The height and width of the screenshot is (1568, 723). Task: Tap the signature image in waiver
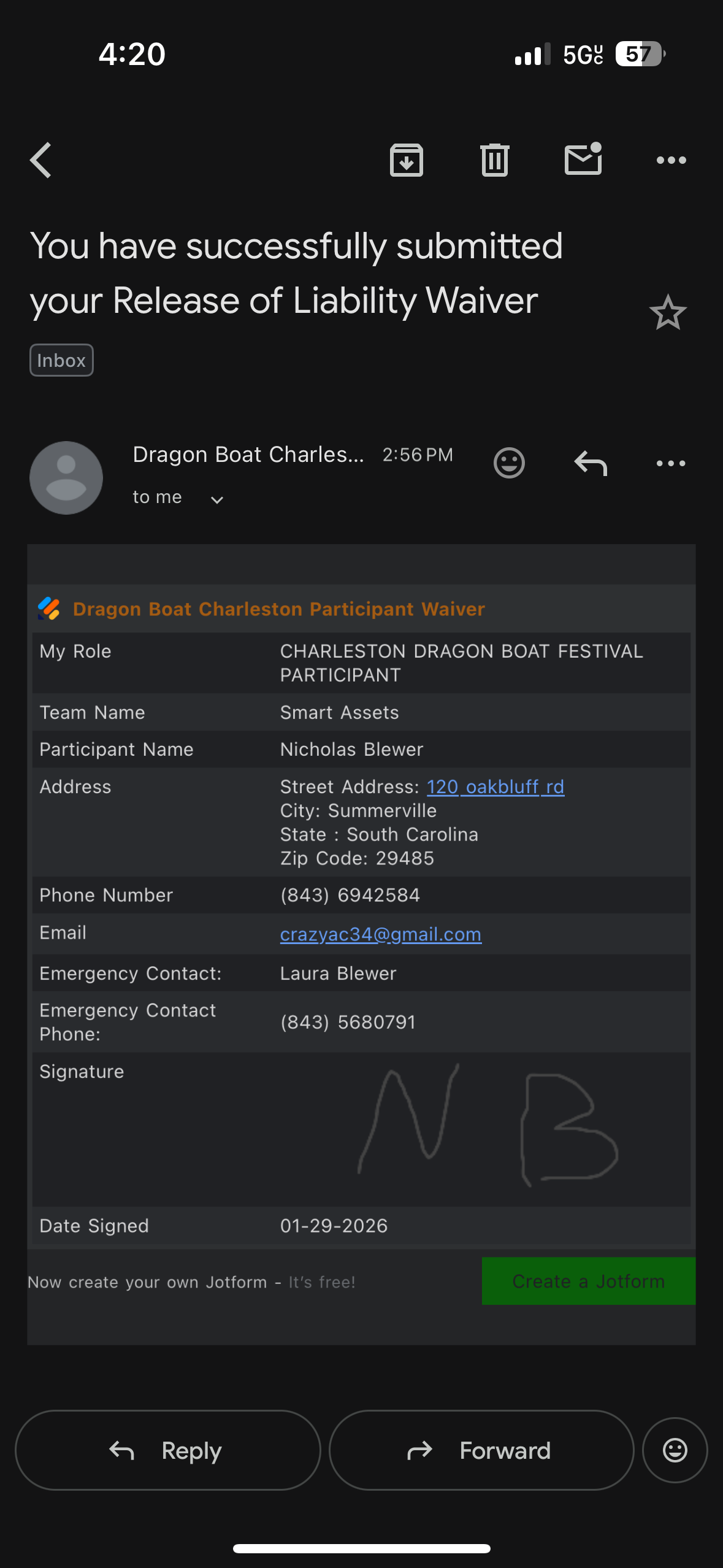click(488, 1126)
